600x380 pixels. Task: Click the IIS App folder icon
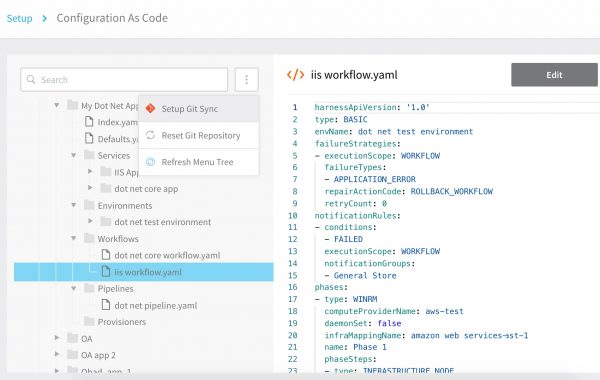point(106,171)
